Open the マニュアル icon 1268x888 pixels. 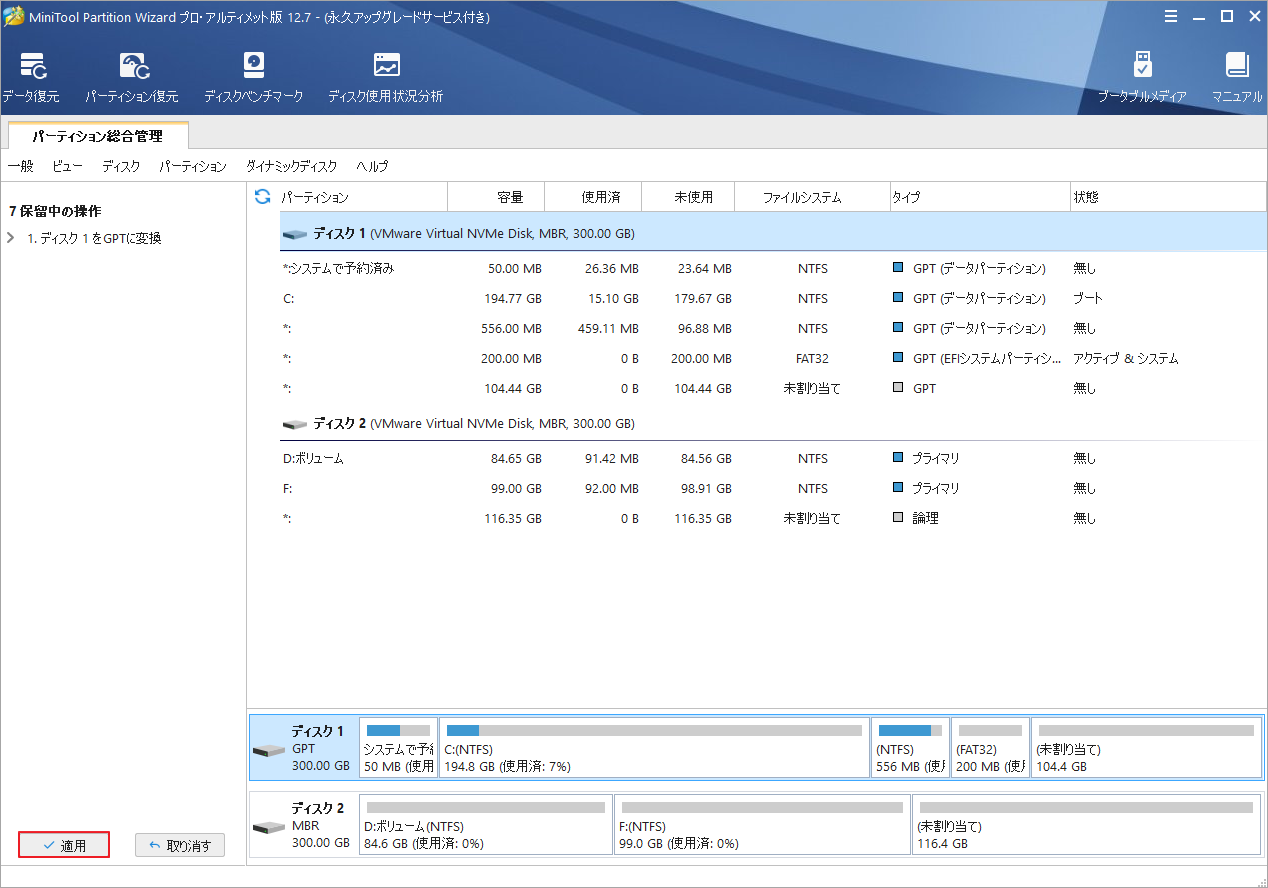pos(1236,75)
